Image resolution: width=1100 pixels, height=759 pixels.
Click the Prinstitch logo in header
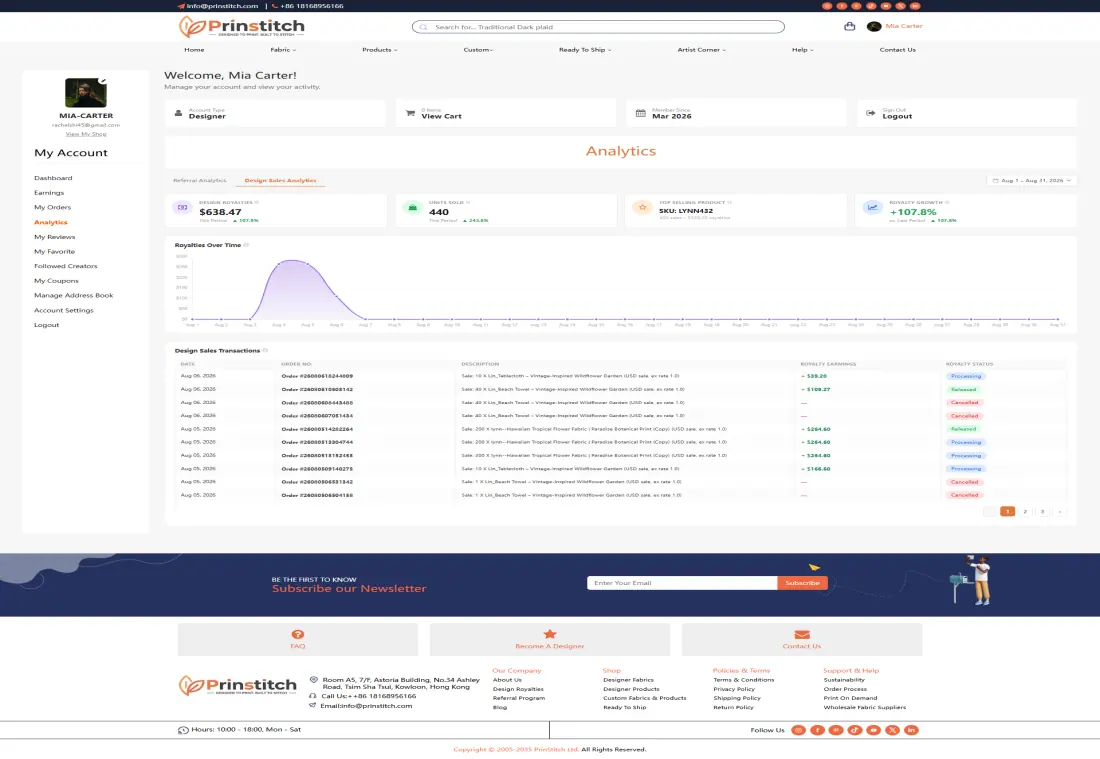pyautogui.click(x=241, y=27)
